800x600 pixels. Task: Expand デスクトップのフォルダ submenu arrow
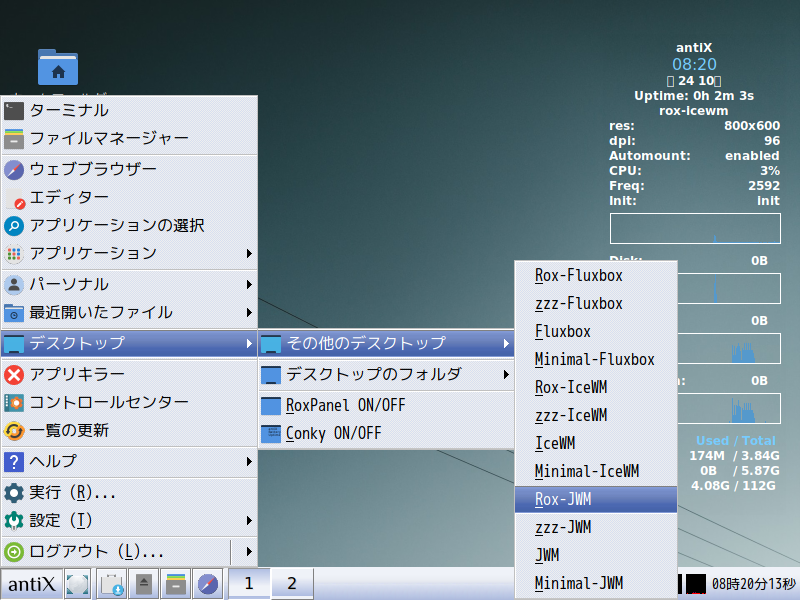pyautogui.click(x=506, y=375)
